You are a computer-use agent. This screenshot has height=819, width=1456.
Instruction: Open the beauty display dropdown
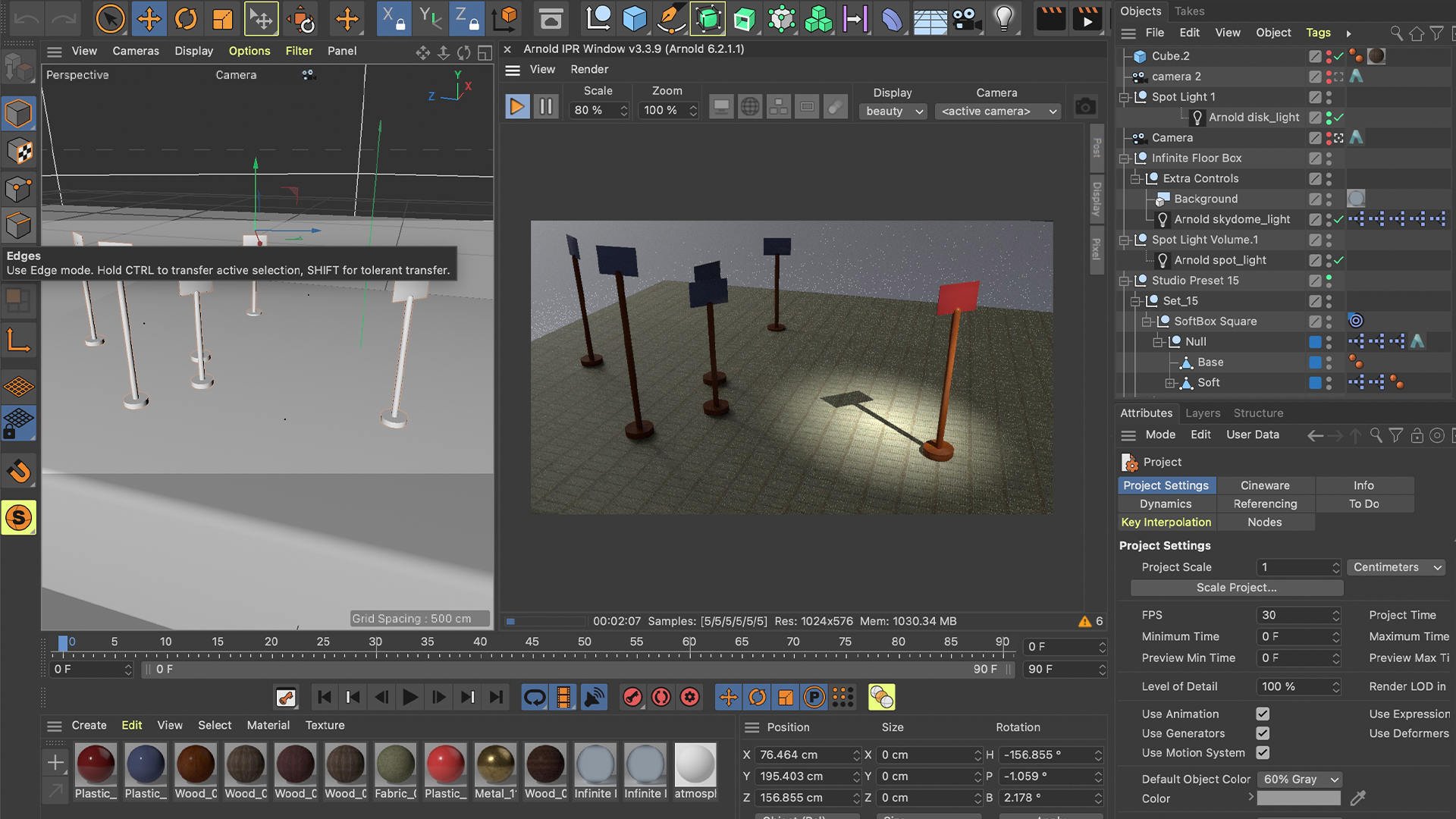(894, 111)
